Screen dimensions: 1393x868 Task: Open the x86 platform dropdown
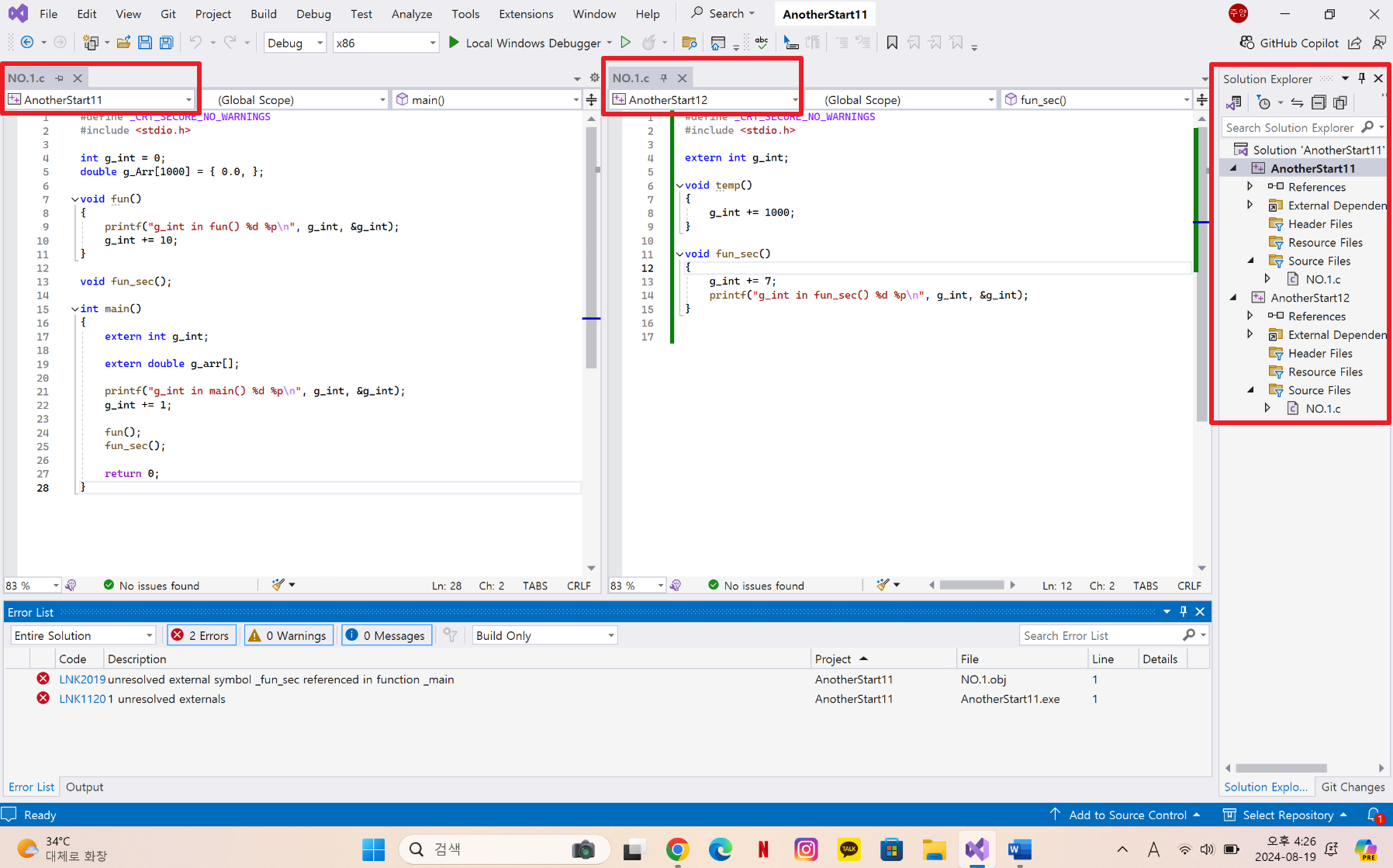point(385,43)
